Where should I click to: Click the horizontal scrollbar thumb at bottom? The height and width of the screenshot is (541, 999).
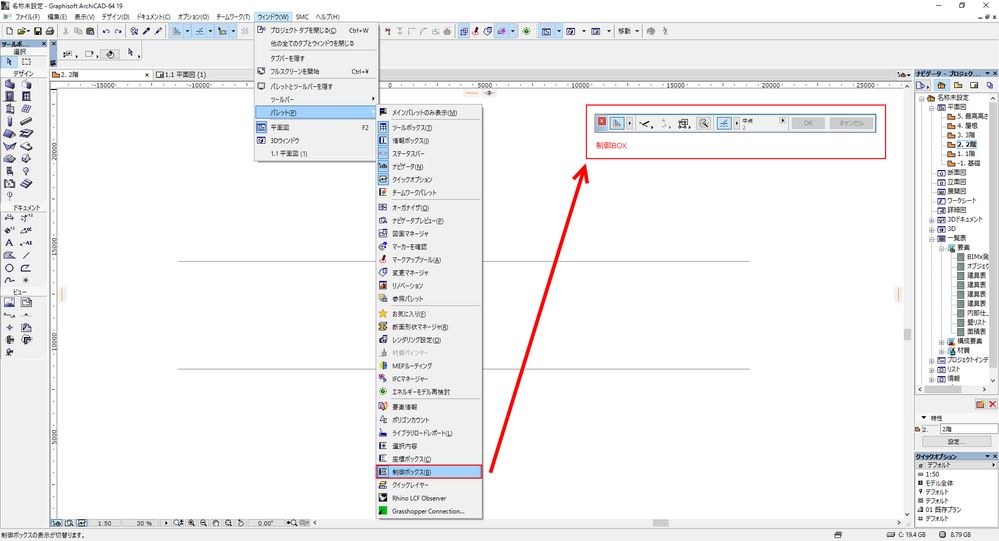click(661, 523)
